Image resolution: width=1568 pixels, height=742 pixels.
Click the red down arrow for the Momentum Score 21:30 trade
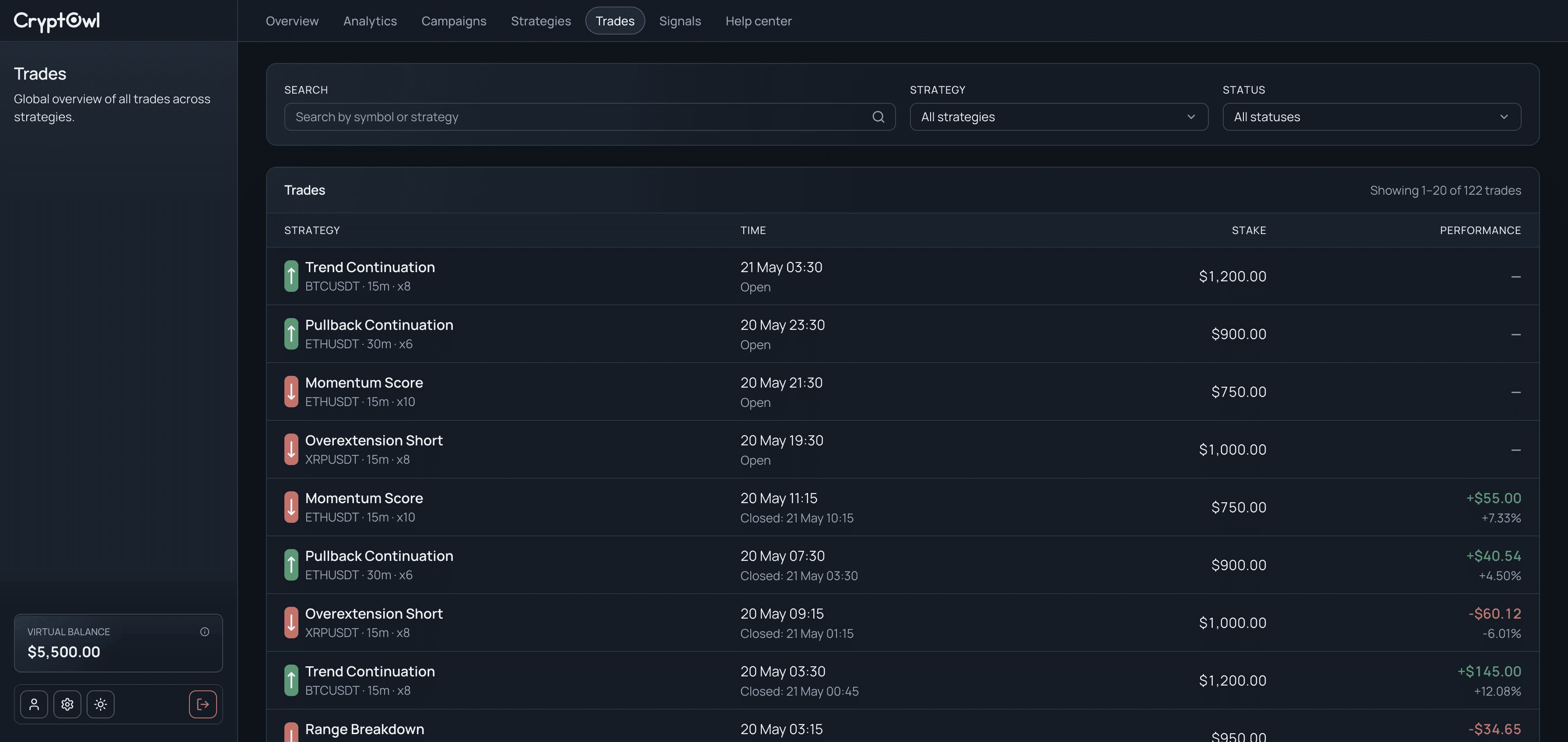(291, 392)
